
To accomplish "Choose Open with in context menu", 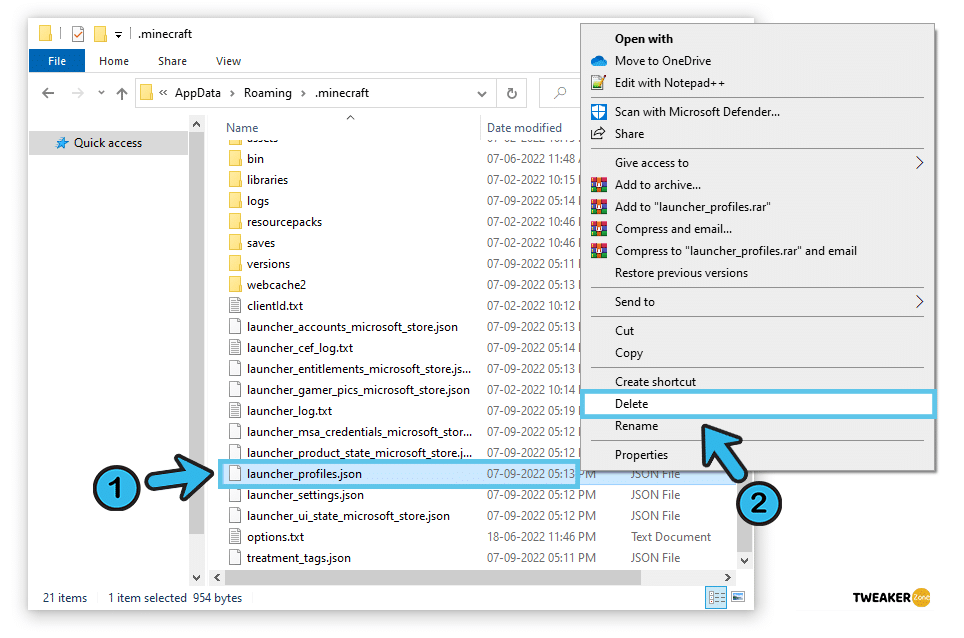I will point(644,39).
